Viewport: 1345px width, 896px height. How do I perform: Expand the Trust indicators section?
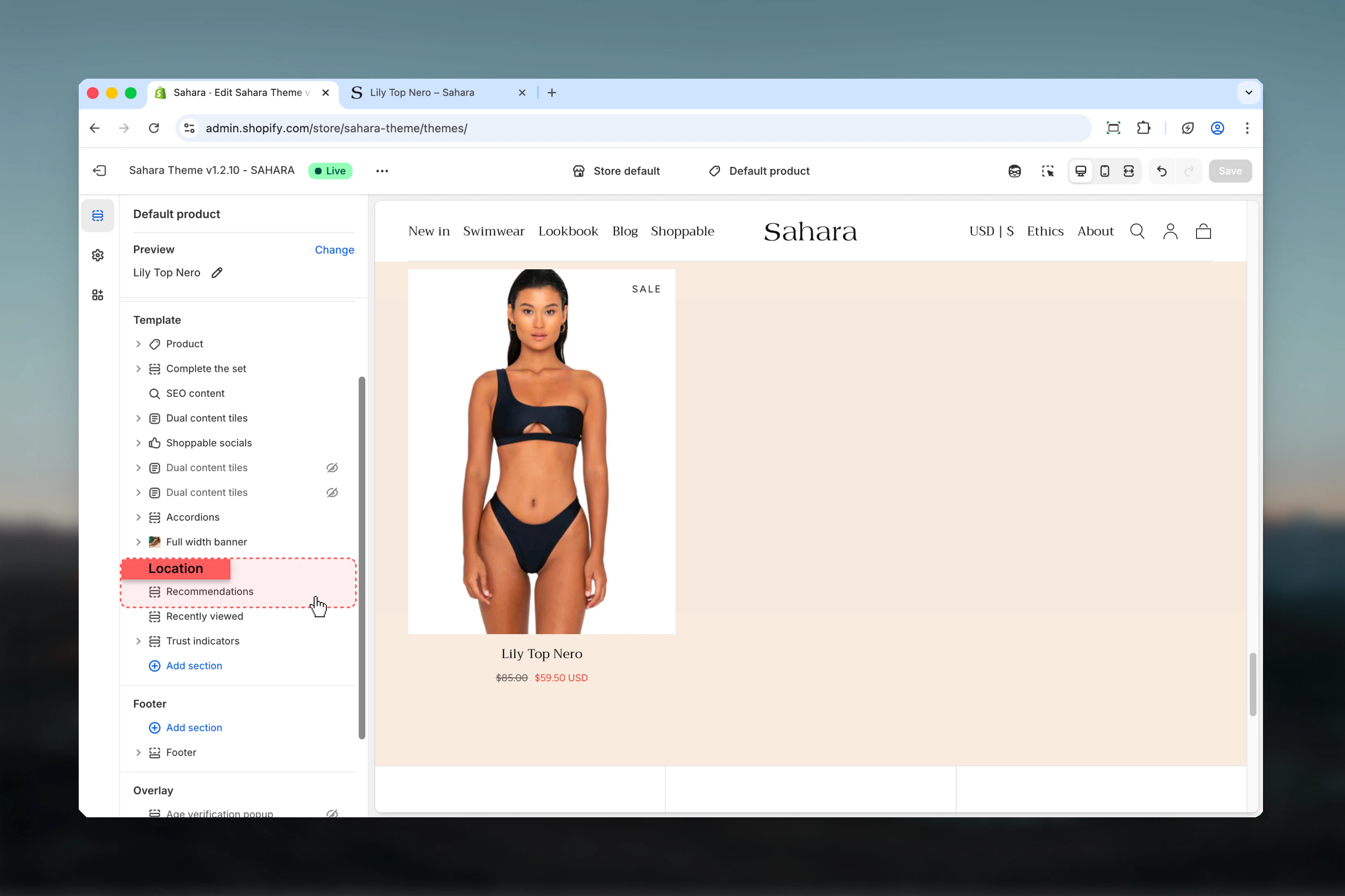tap(138, 641)
